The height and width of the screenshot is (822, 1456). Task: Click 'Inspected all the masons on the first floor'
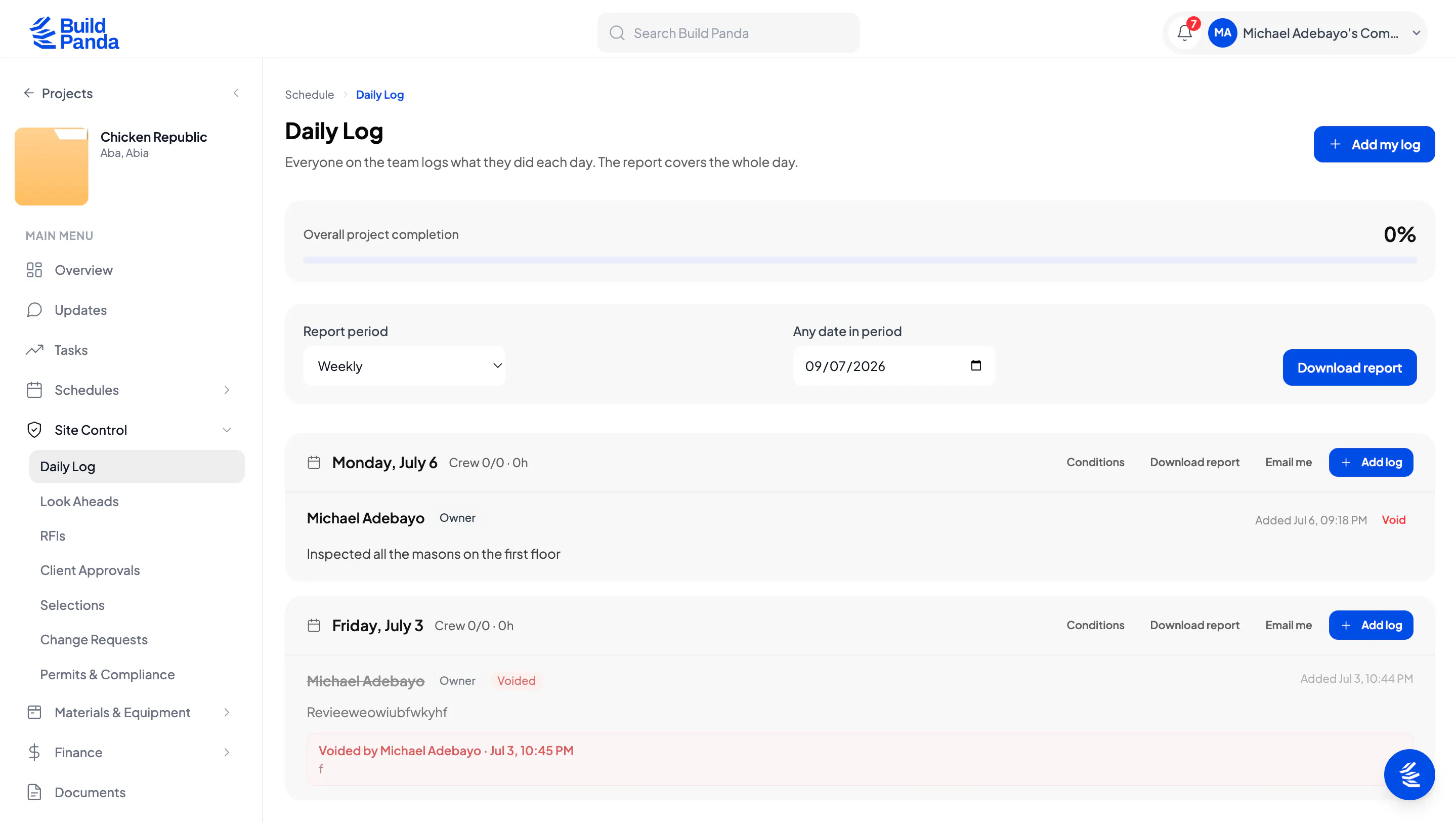click(x=434, y=553)
